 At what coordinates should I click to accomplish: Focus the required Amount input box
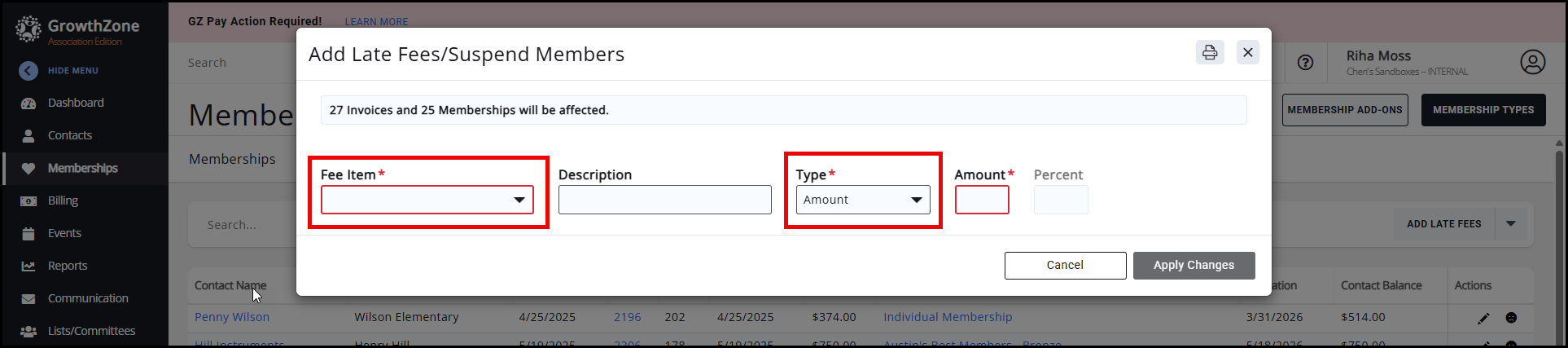coord(982,200)
